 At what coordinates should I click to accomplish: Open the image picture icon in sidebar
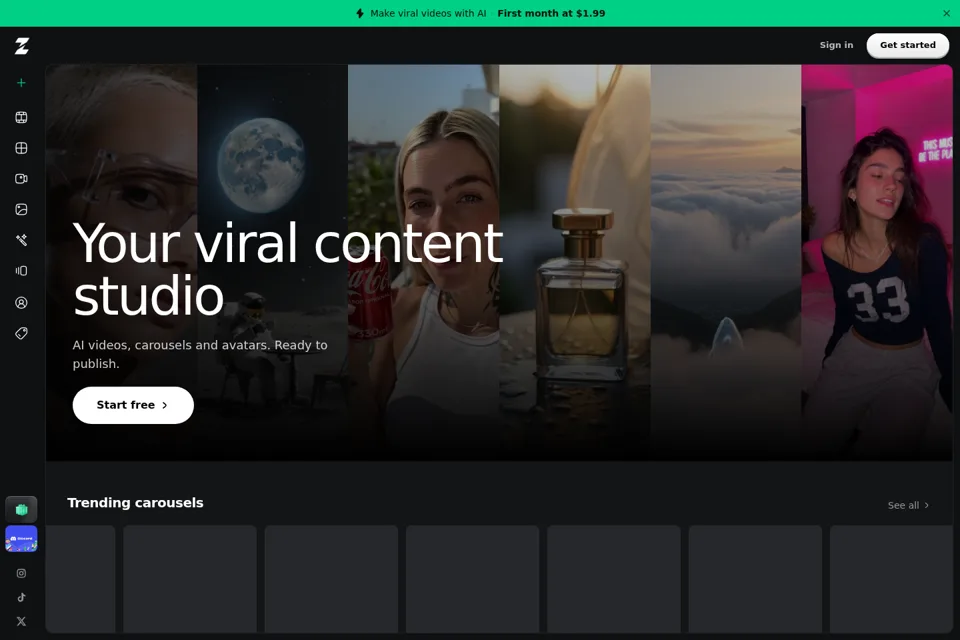[x=21, y=209]
